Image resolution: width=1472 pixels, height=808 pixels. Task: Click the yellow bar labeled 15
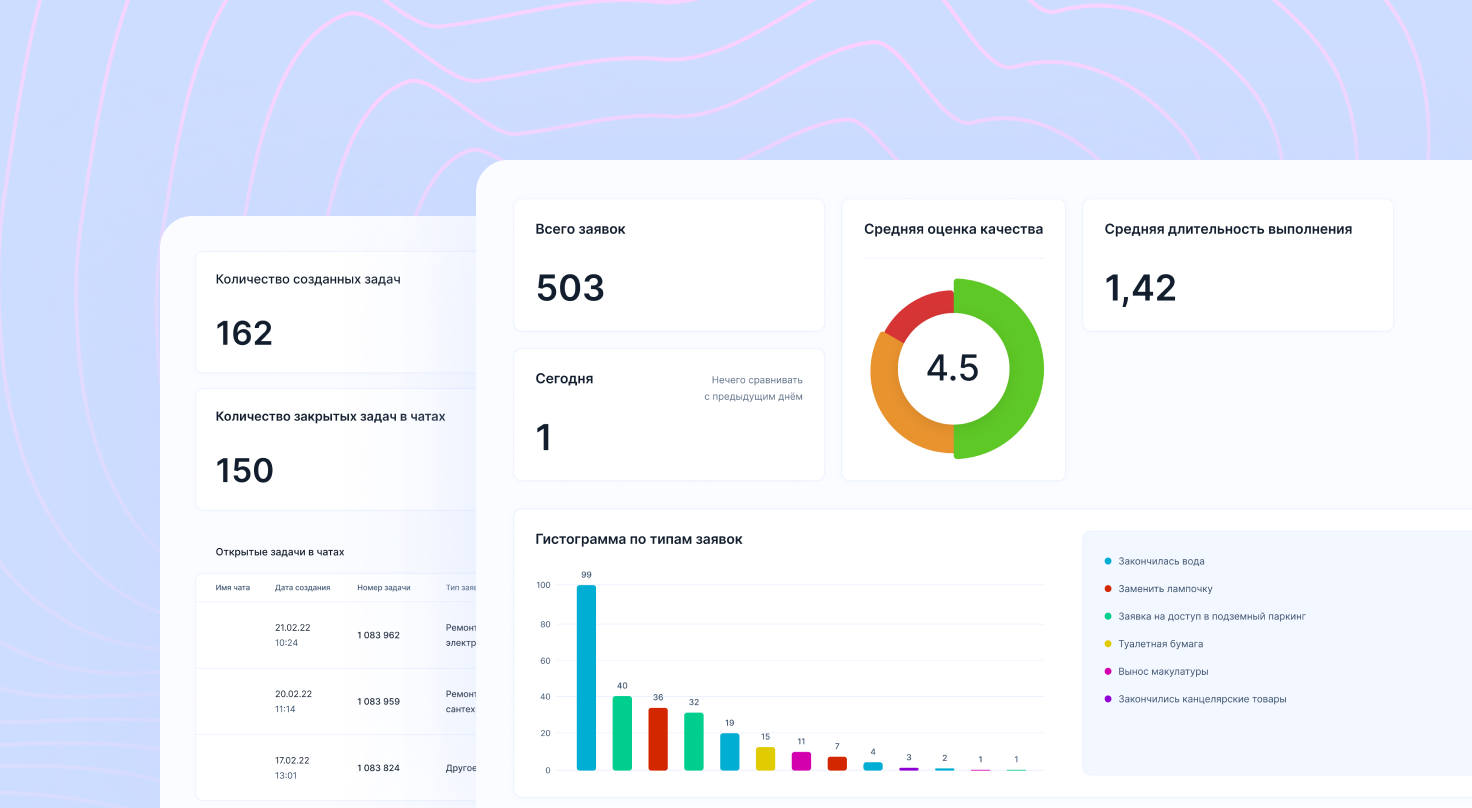[765, 758]
